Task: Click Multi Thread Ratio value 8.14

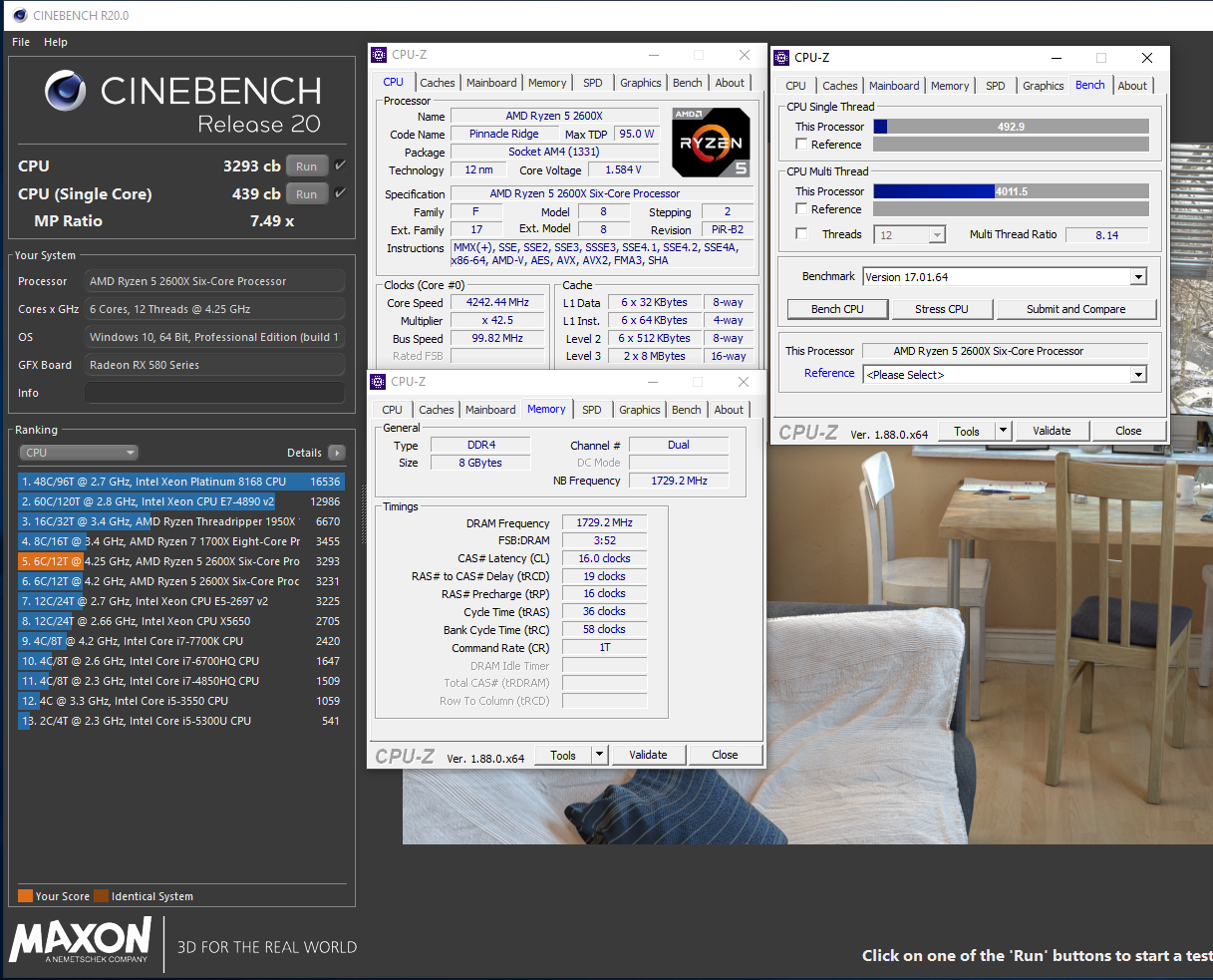Action: tap(1106, 235)
